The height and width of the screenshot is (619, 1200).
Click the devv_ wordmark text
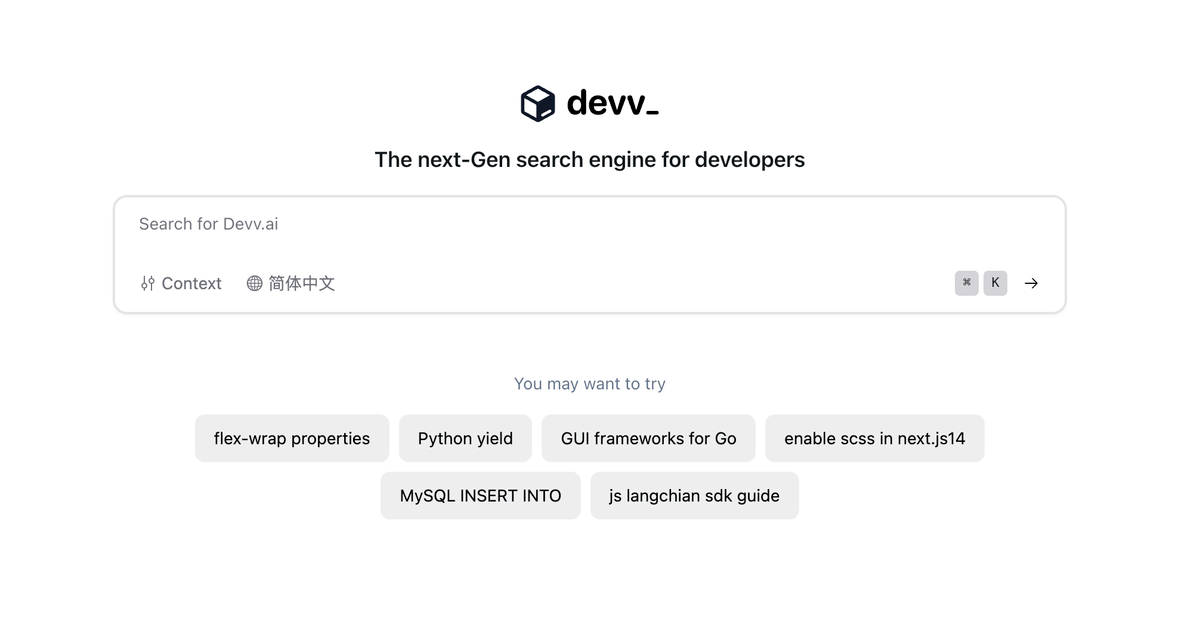[x=612, y=103]
